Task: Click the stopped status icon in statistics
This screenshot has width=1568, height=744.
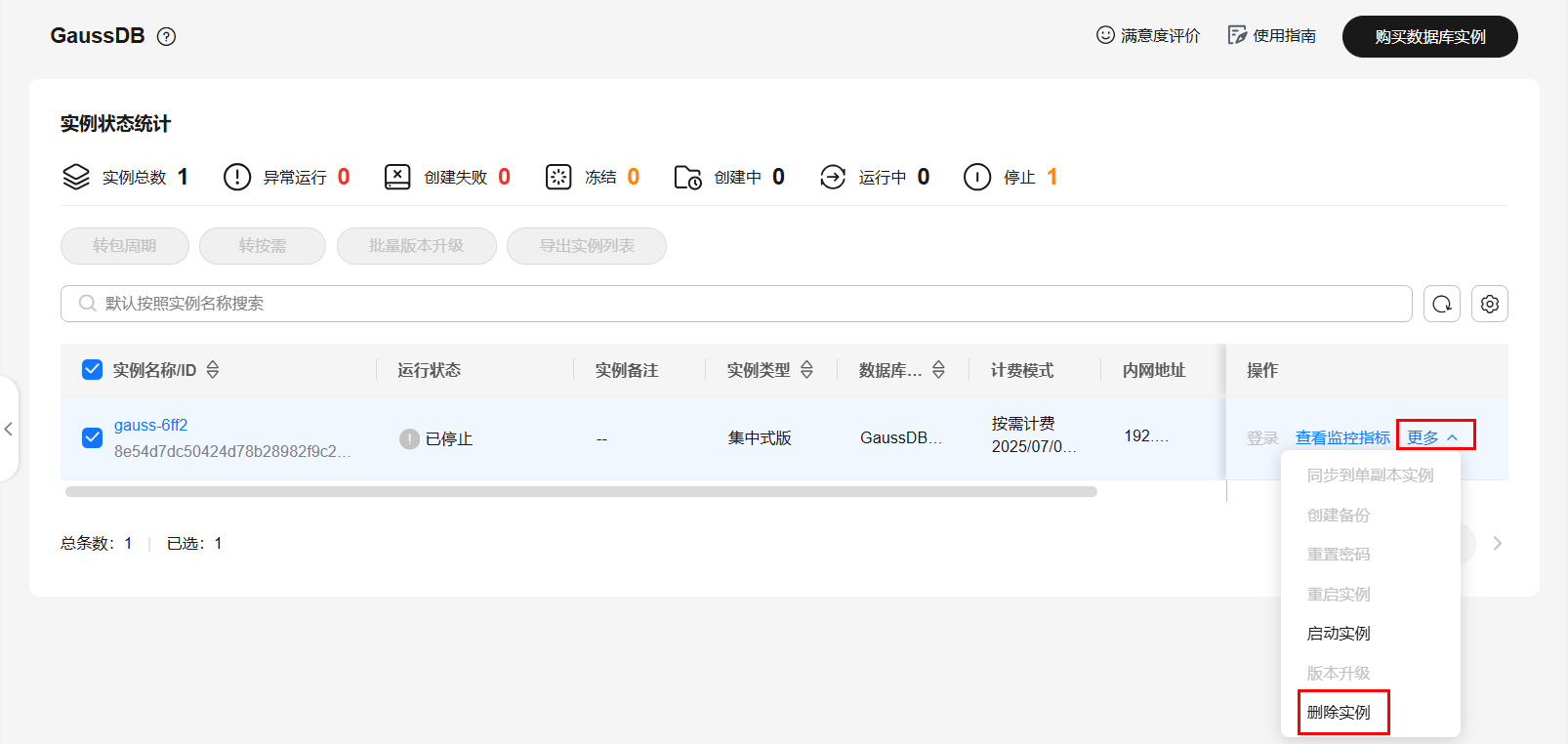Action: tap(976, 177)
